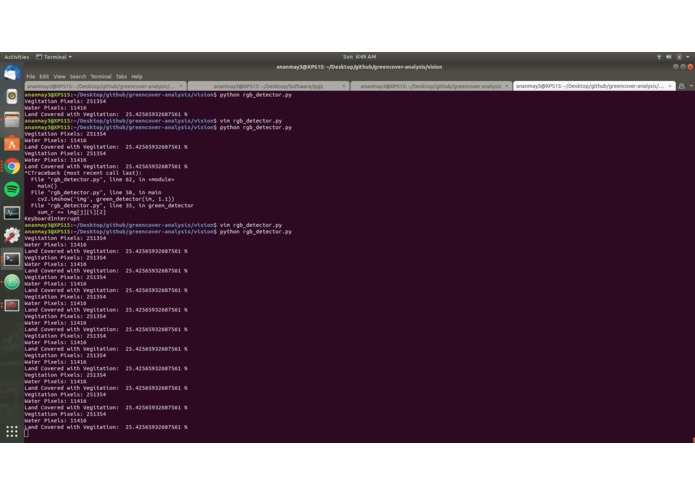
Task: Maximize the terminal window
Action: 683,67
